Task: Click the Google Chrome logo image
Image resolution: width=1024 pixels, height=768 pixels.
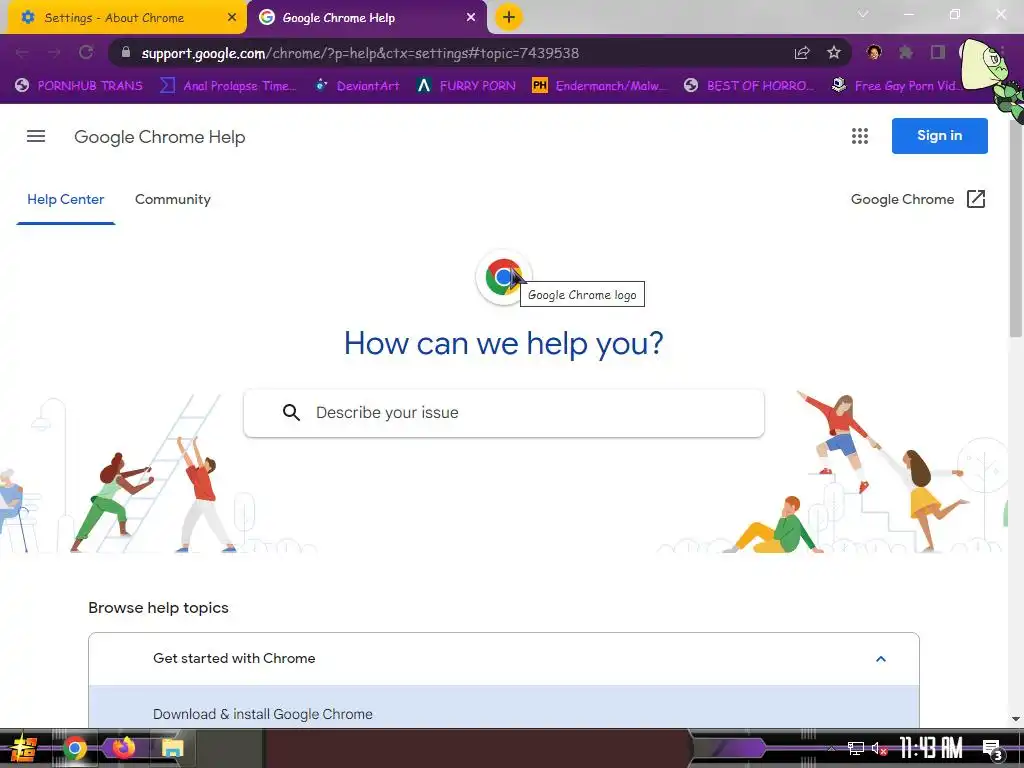Action: (x=503, y=277)
